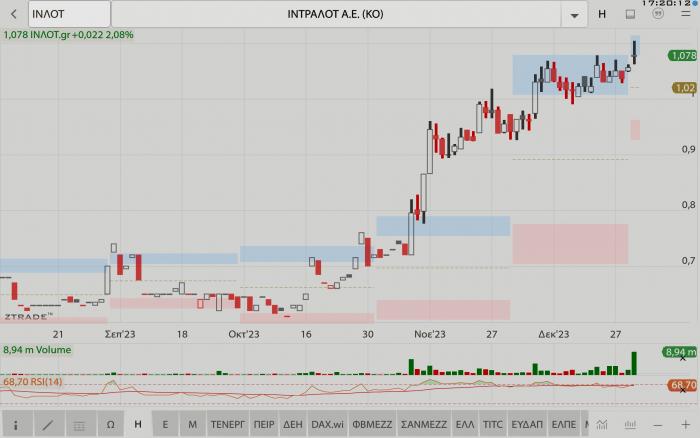Select the DAX.wi watchlist tab
The width and height of the screenshot is (700, 438).
[x=328, y=424]
